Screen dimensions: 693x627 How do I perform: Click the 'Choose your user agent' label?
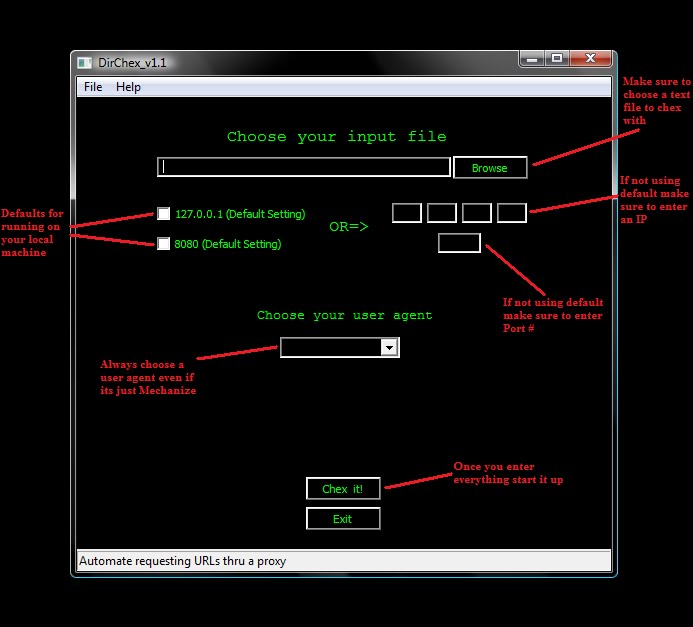click(x=345, y=315)
